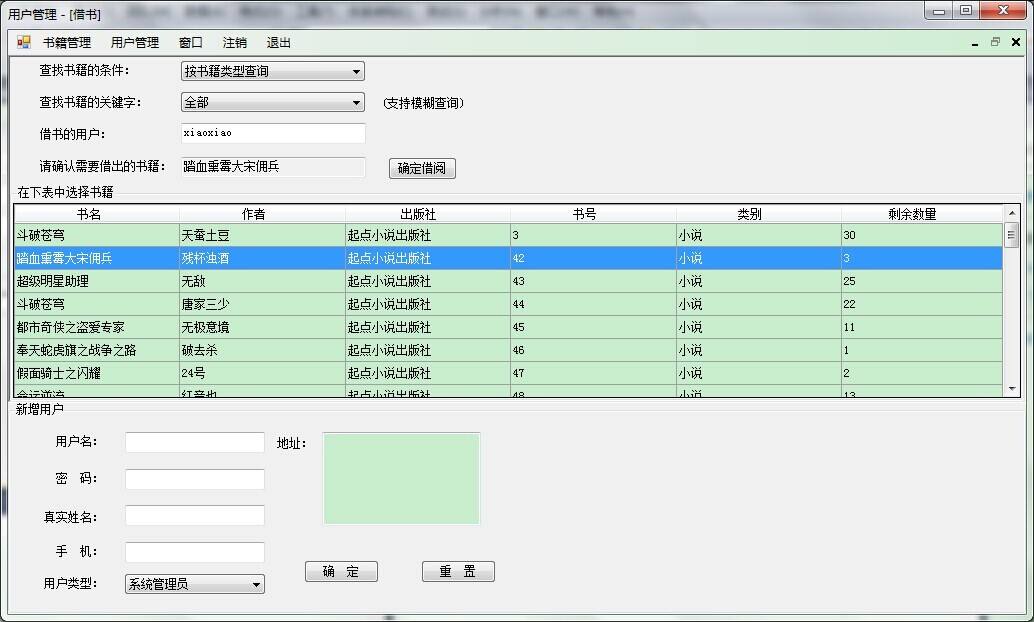The width and height of the screenshot is (1034, 622).
Task: Click the down arrow on the vertical scrollbar
Action: pos(1010,388)
